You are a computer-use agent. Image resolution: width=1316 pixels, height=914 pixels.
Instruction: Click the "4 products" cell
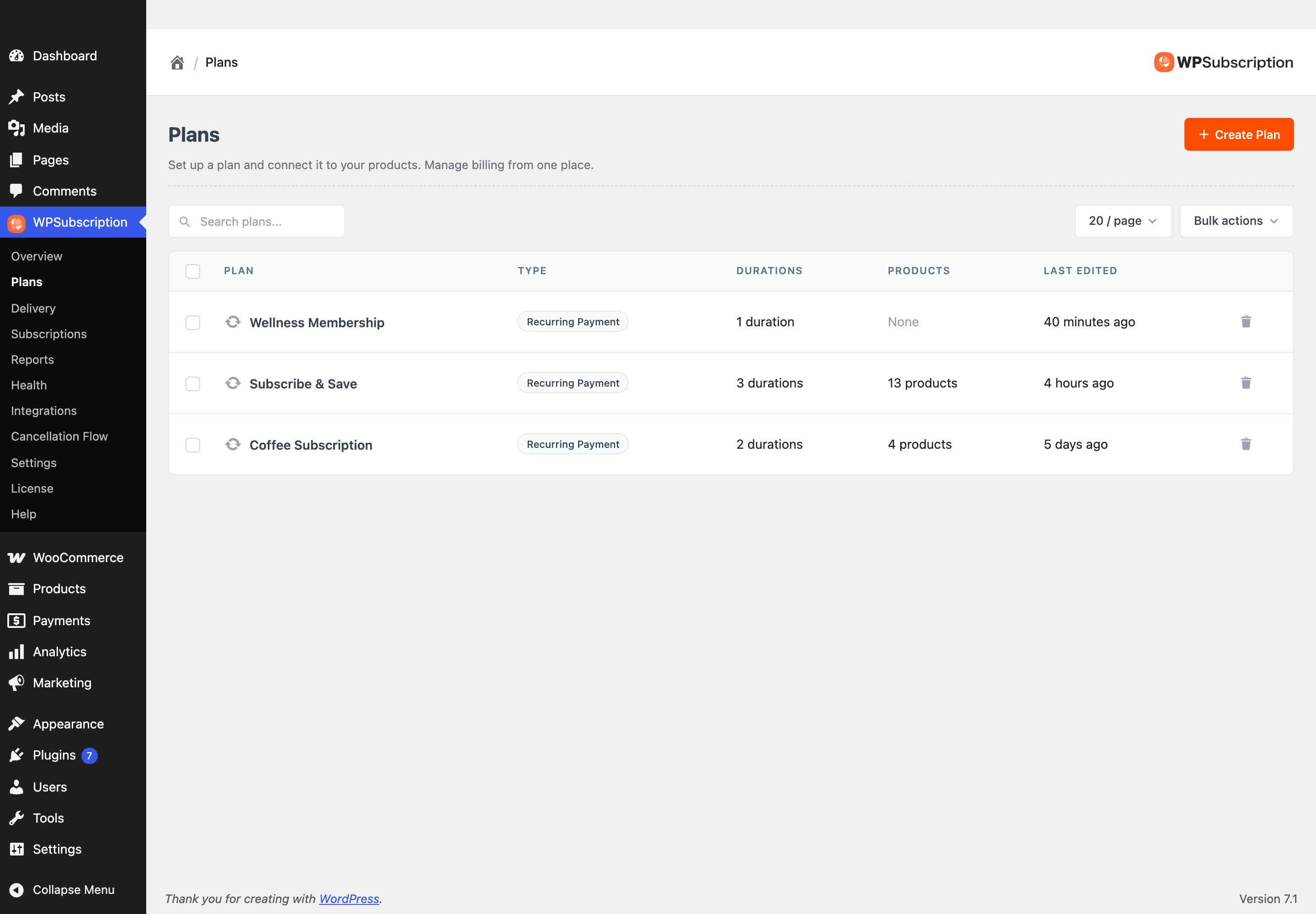coord(920,444)
